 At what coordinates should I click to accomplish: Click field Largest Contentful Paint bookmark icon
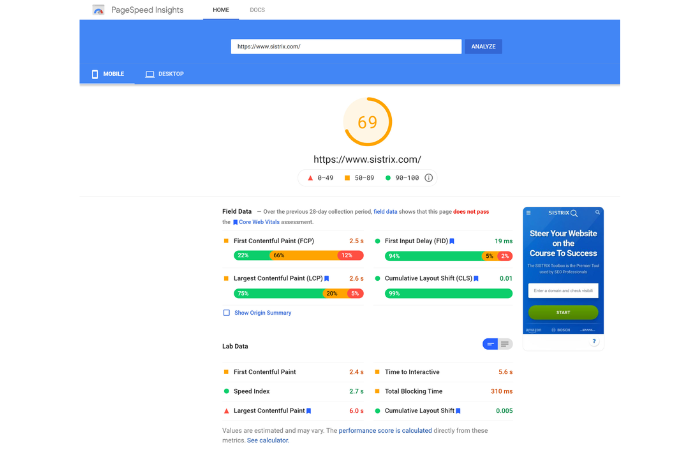click(x=326, y=279)
